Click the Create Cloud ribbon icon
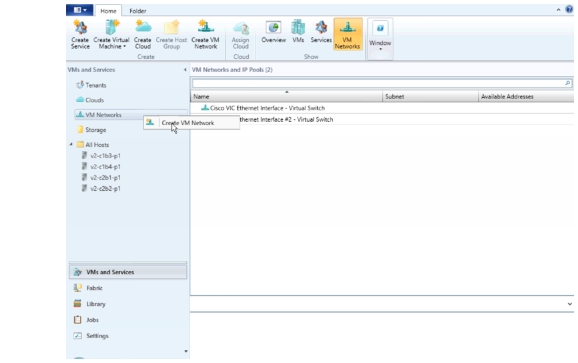The width and height of the screenshot is (578, 363). click(x=143, y=35)
